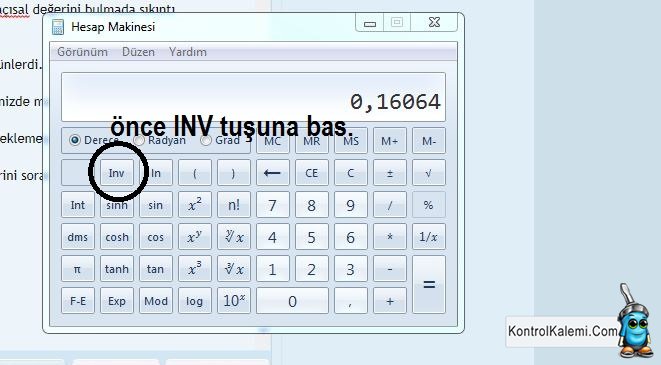
Task: Click the open parenthesis button
Action: (195, 173)
